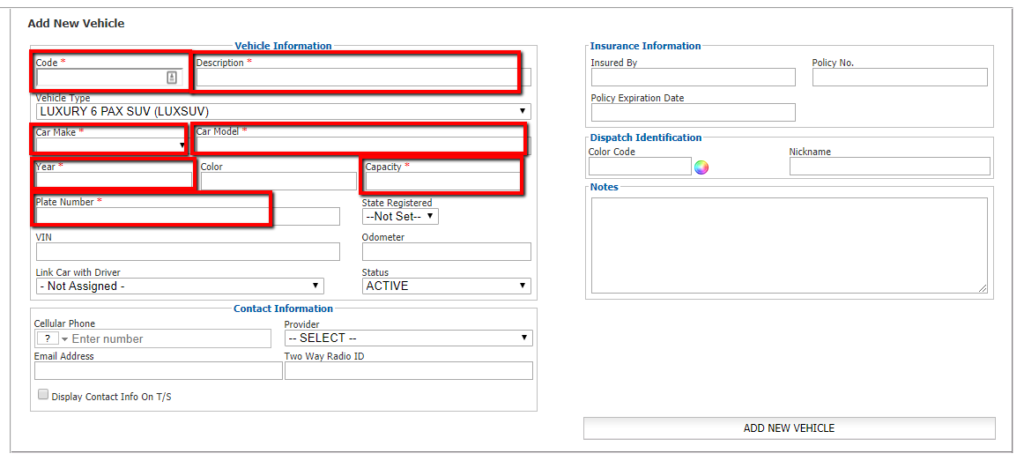Click the Notes textarea resize handle
1024x461 pixels.
coord(982,288)
